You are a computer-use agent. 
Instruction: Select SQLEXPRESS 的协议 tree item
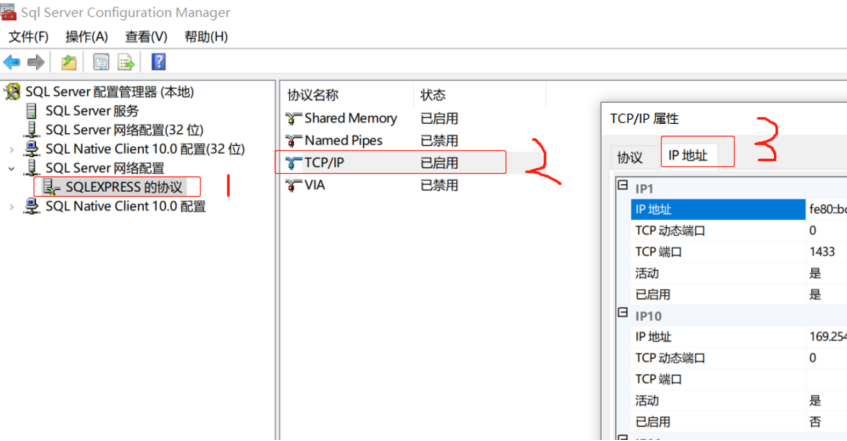[124, 187]
